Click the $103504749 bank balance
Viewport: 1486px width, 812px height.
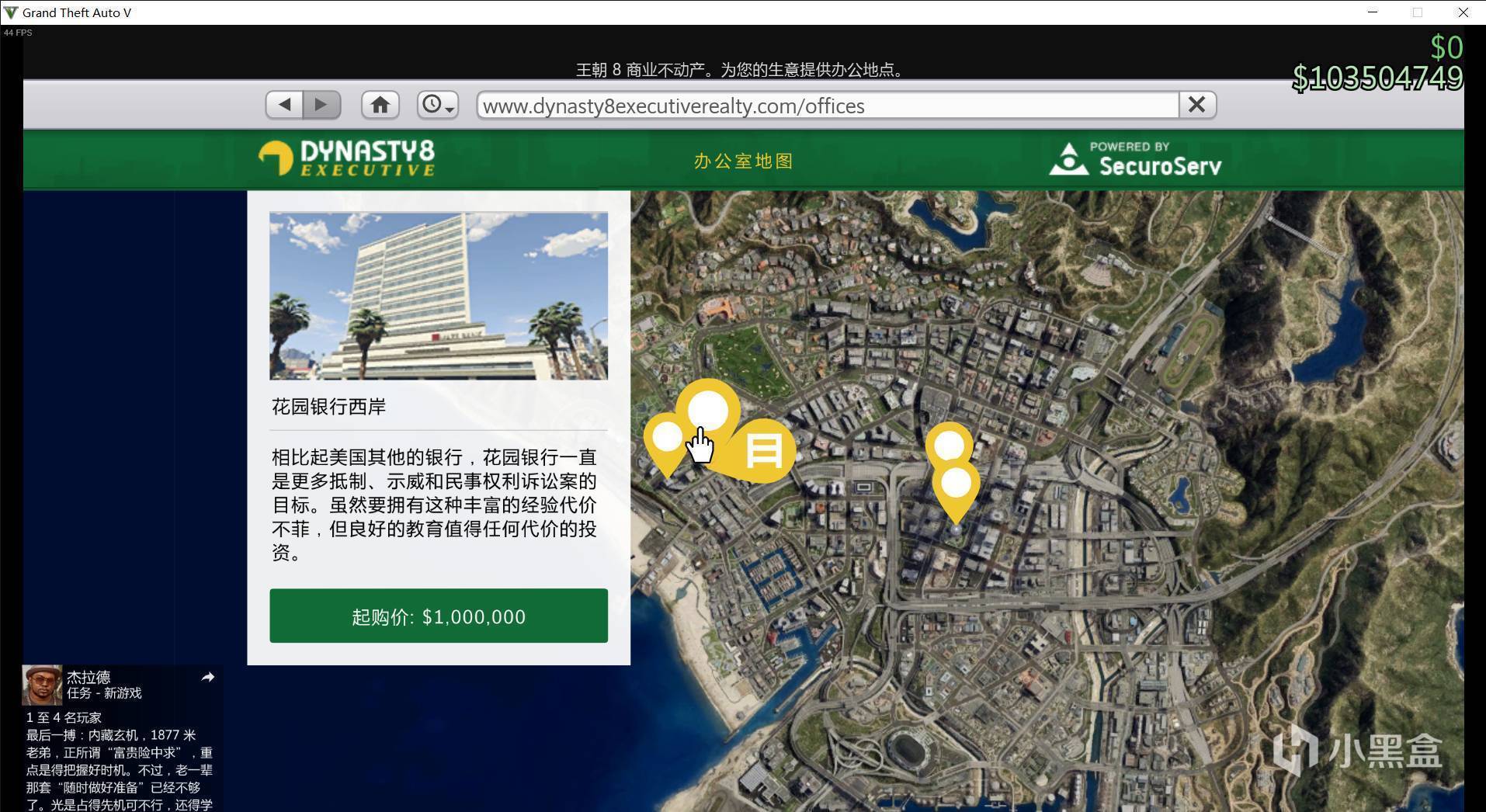(1377, 78)
